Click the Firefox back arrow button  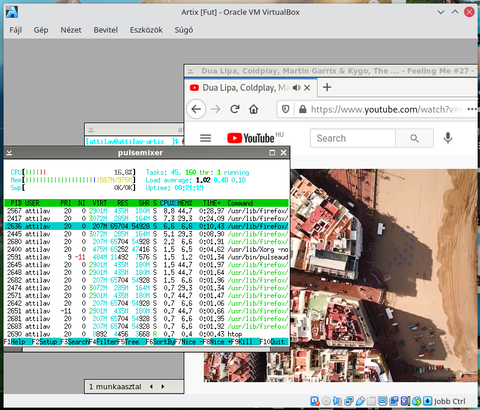pos(196,109)
